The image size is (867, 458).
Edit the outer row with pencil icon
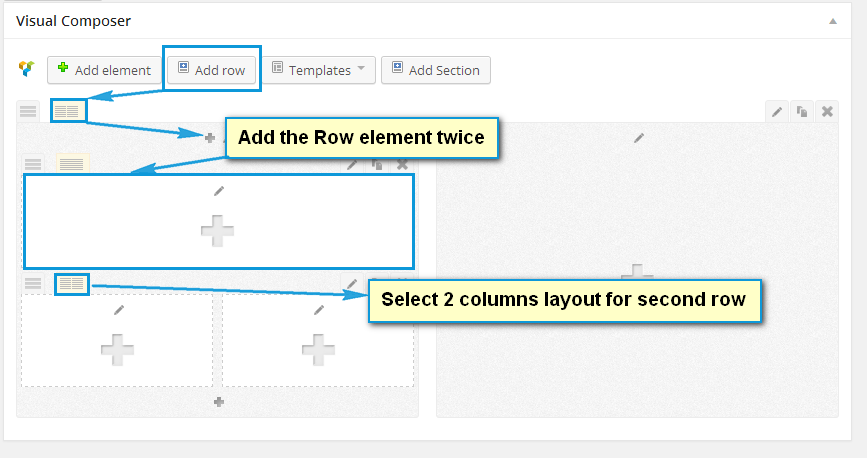click(x=777, y=112)
